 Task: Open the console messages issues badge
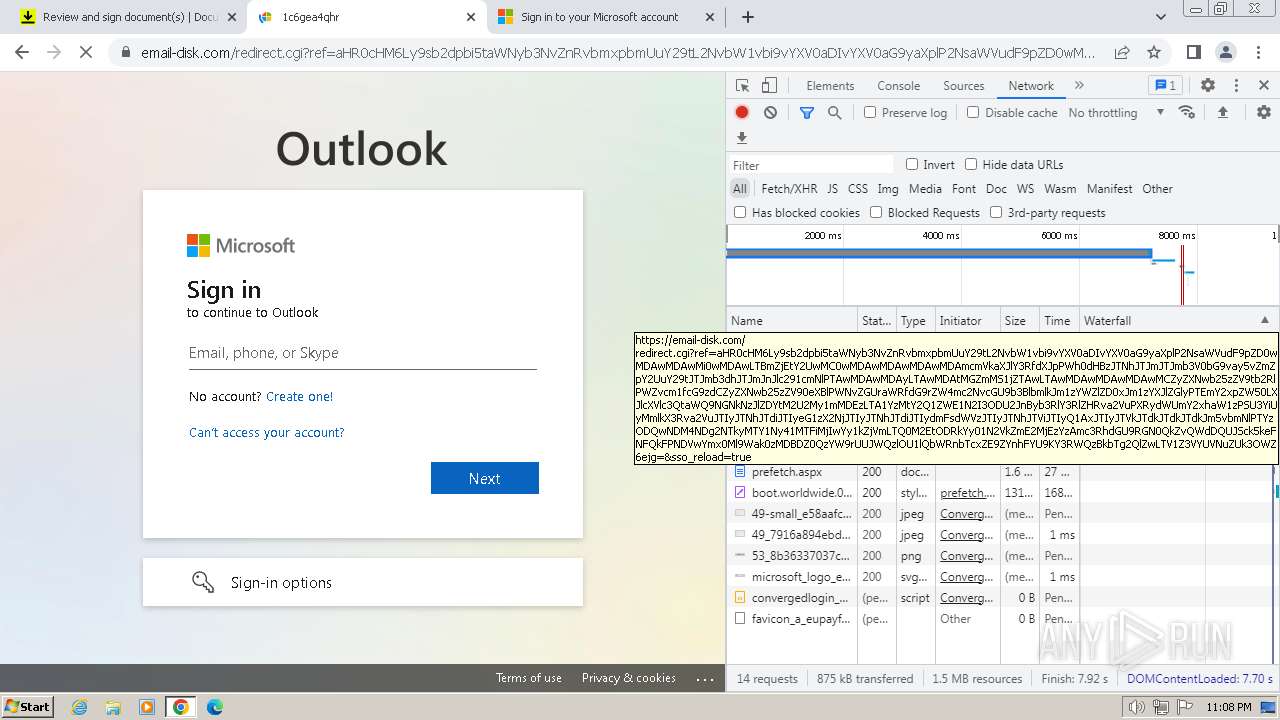(x=1164, y=86)
